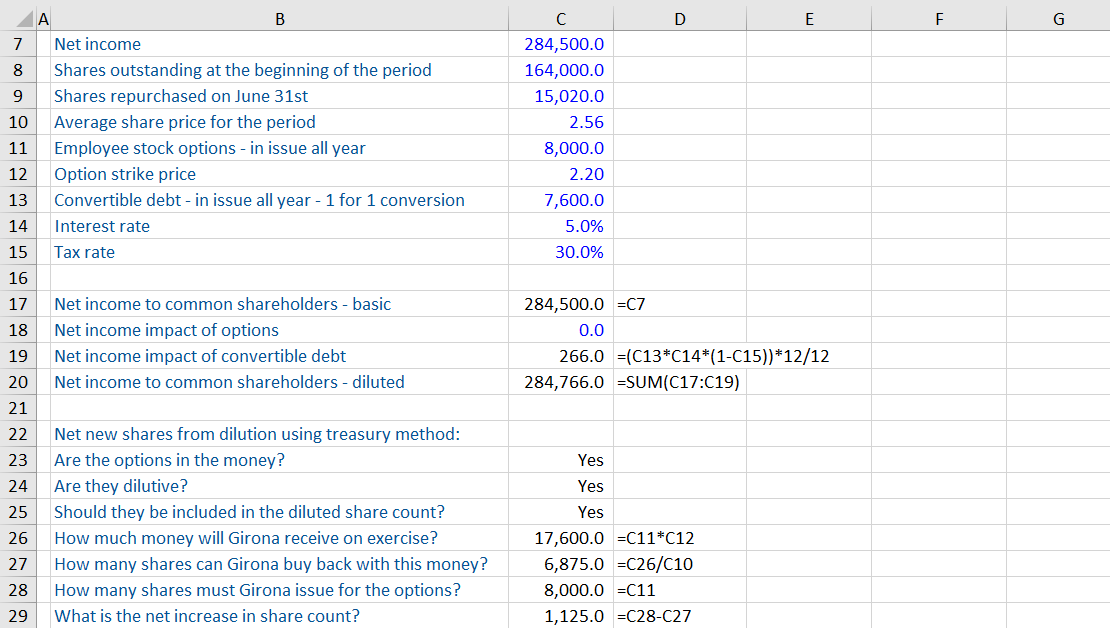1110x628 pixels.
Task: Select column D header
Action: pyautogui.click(x=680, y=18)
